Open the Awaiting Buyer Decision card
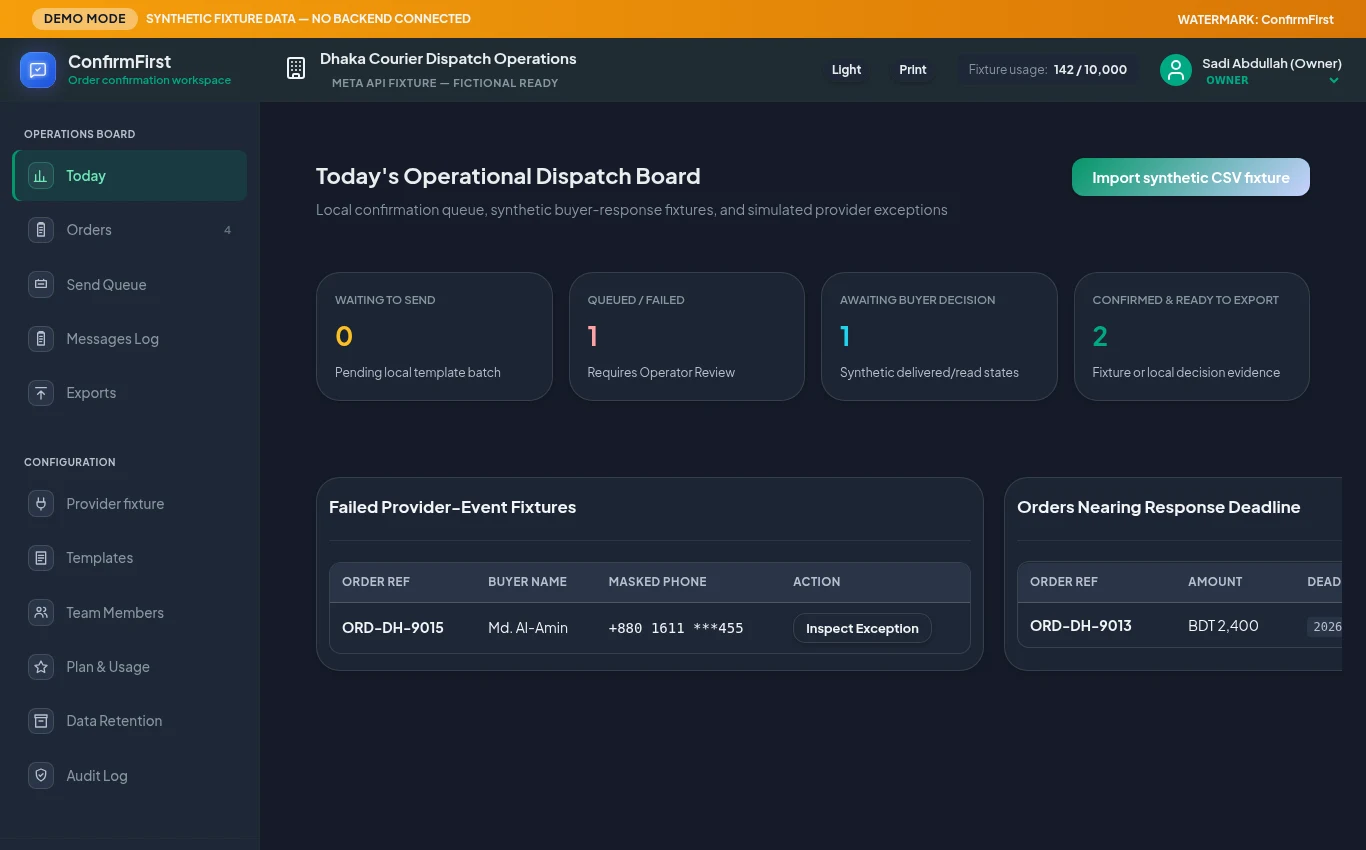Viewport: 1366px width, 850px height. (x=939, y=337)
